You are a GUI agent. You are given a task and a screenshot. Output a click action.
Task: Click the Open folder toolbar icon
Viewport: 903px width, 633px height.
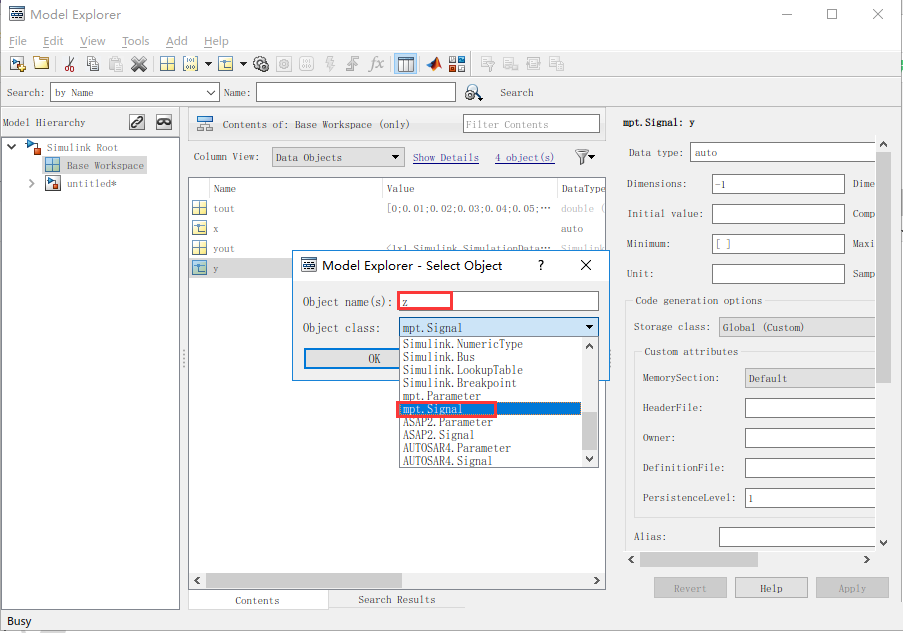(x=41, y=63)
